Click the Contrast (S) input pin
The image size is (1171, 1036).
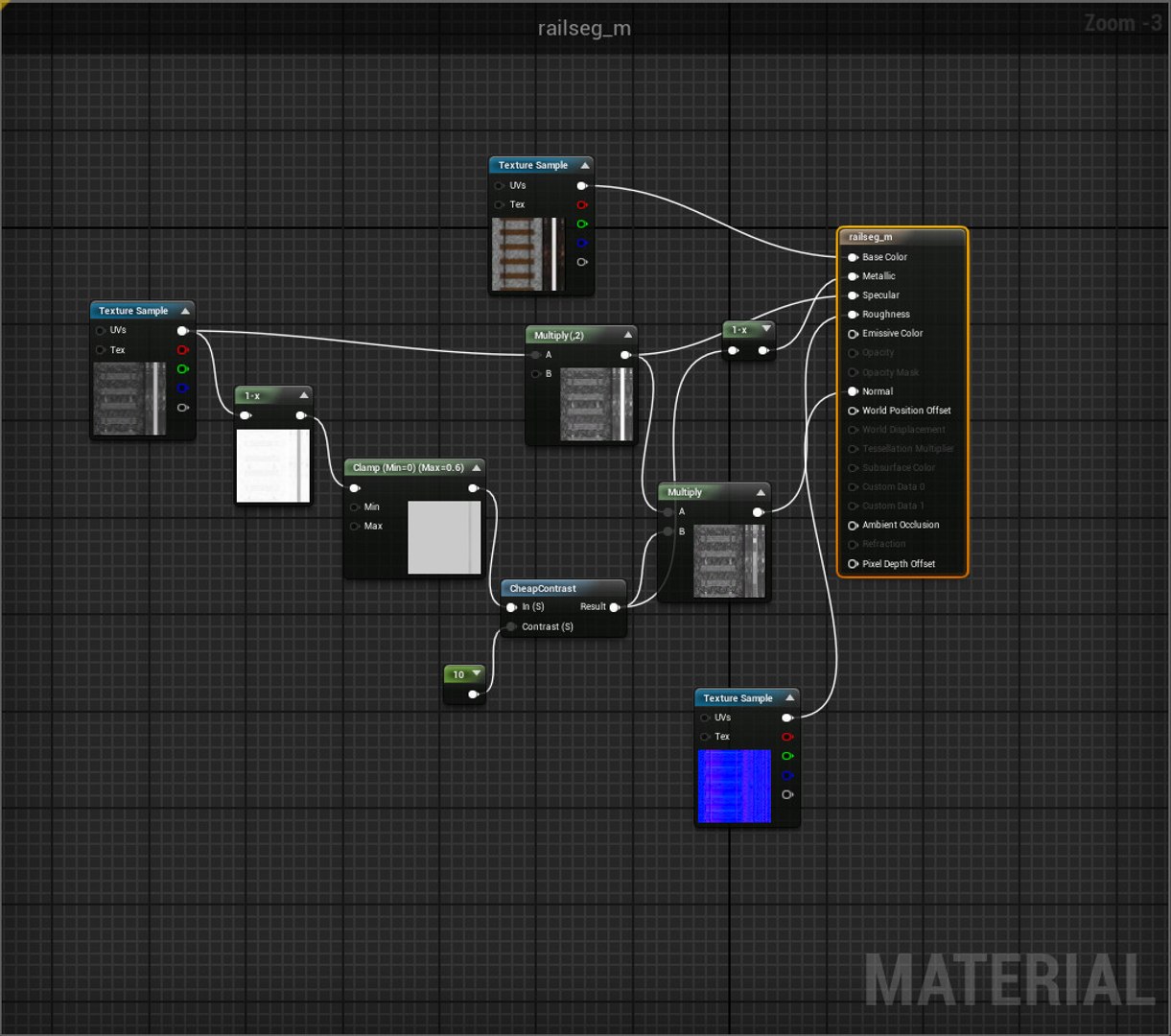(511, 626)
